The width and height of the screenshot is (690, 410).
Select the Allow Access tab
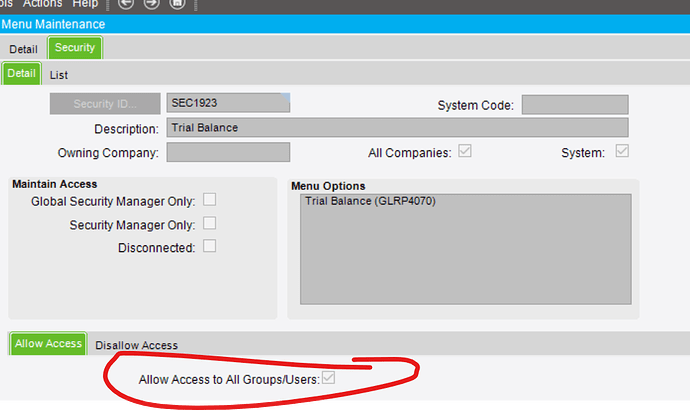click(48, 344)
